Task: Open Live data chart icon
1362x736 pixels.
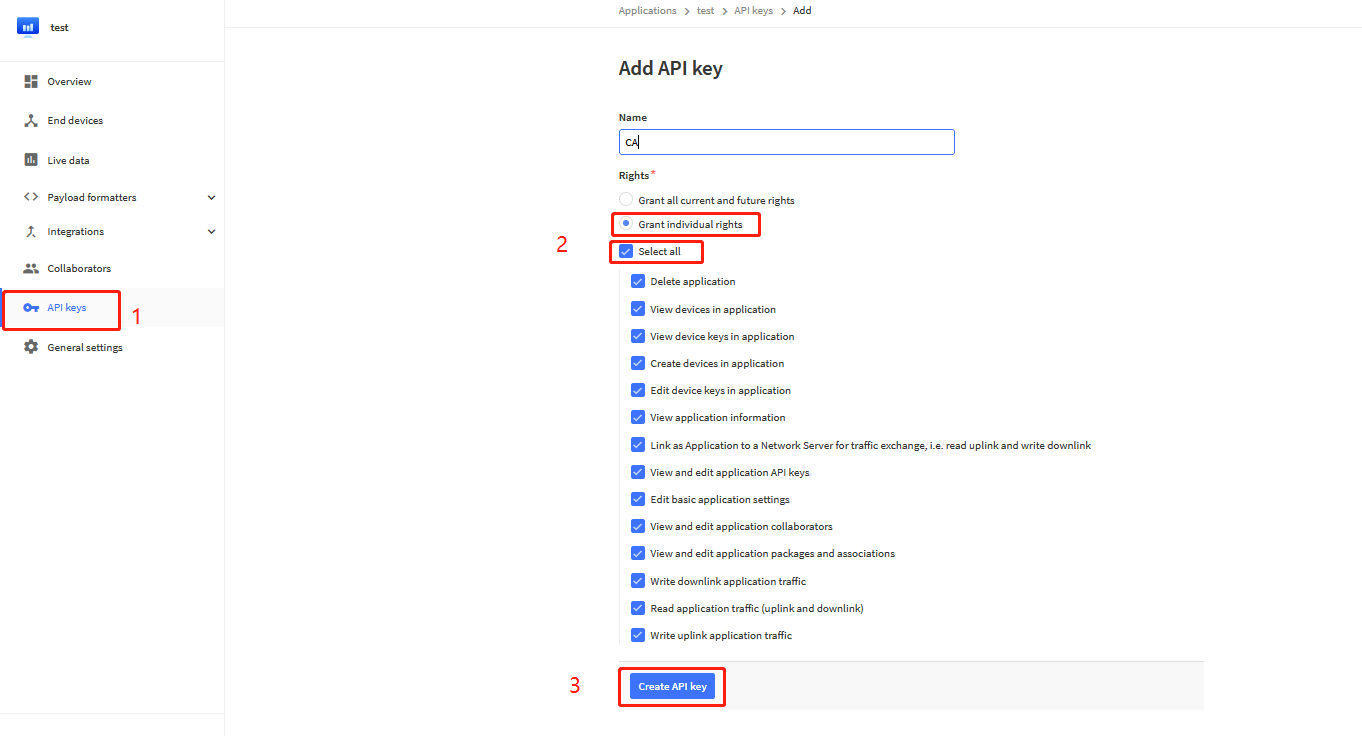Action: point(31,160)
